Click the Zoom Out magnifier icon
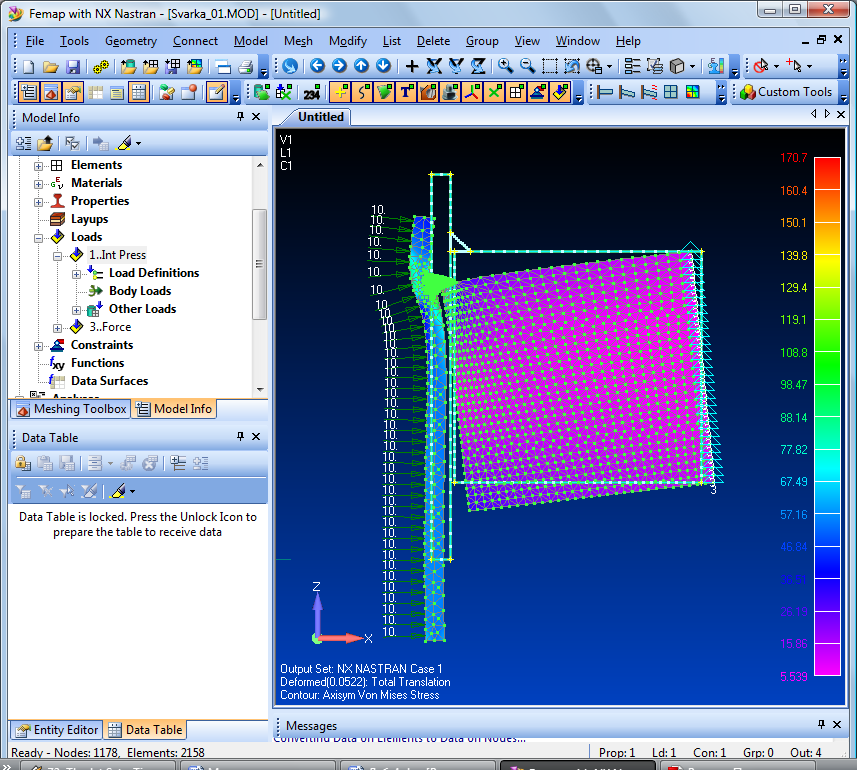Screen dimensions: 857x770 [527, 66]
